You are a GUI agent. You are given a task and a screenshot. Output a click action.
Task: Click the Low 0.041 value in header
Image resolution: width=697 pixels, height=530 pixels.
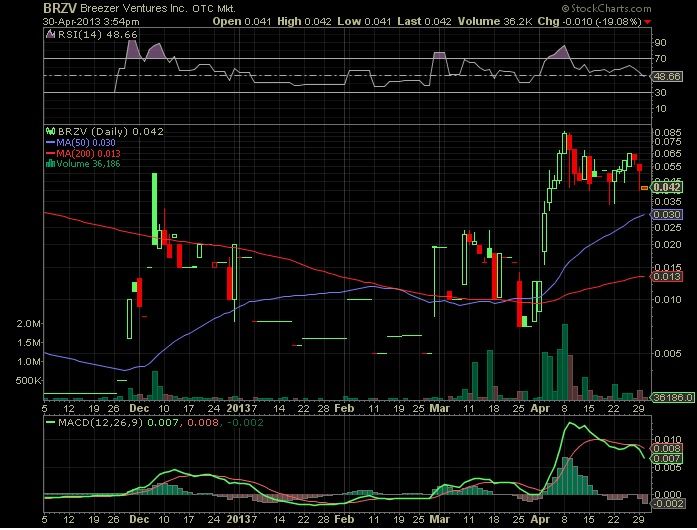pos(364,21)
